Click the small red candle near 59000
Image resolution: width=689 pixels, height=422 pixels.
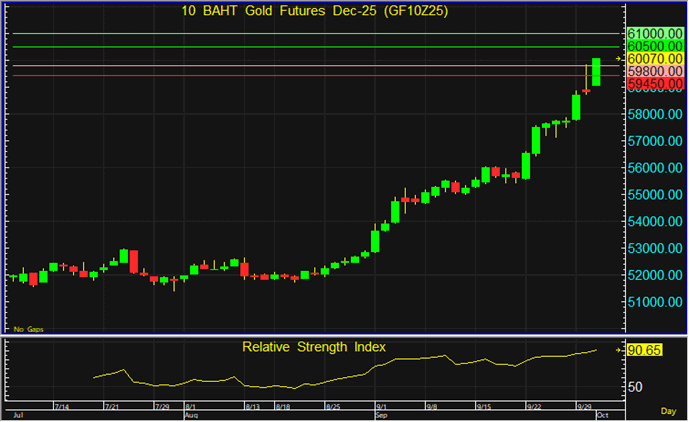pyautogui.click(x=586, y=90)
